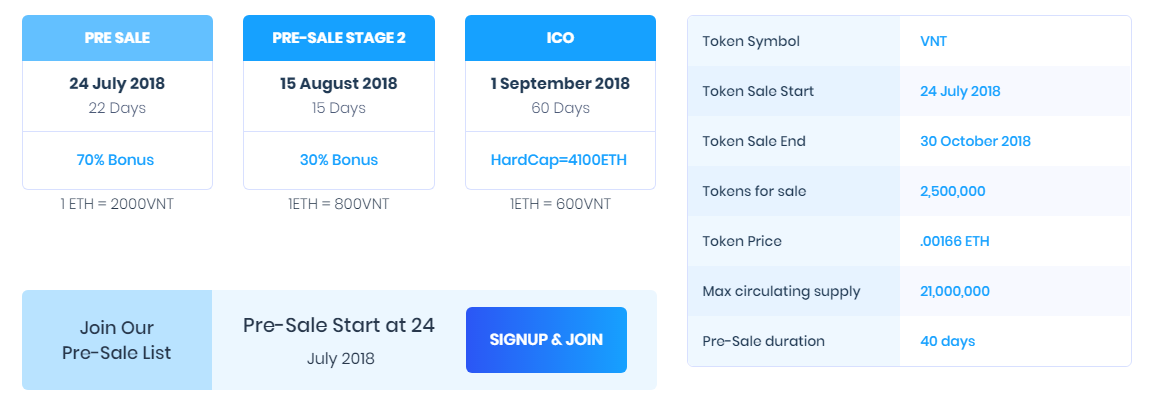Click the 1 ETH = 2000VNT rate text
The width and height of the screenshot is (1157, 413).
(x=117, y=204)
